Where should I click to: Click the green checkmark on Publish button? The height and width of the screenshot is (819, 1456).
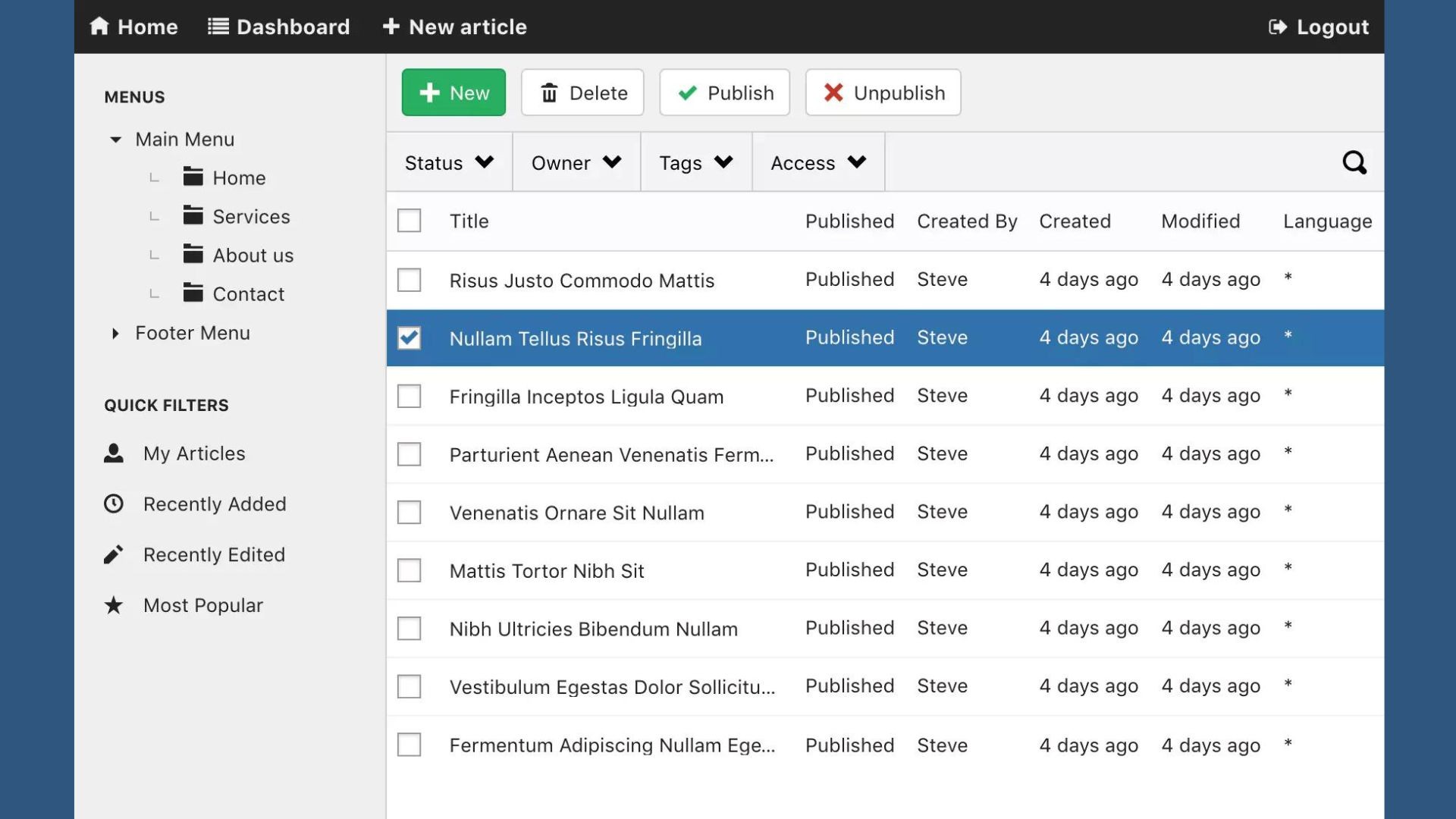coord(688,93)
